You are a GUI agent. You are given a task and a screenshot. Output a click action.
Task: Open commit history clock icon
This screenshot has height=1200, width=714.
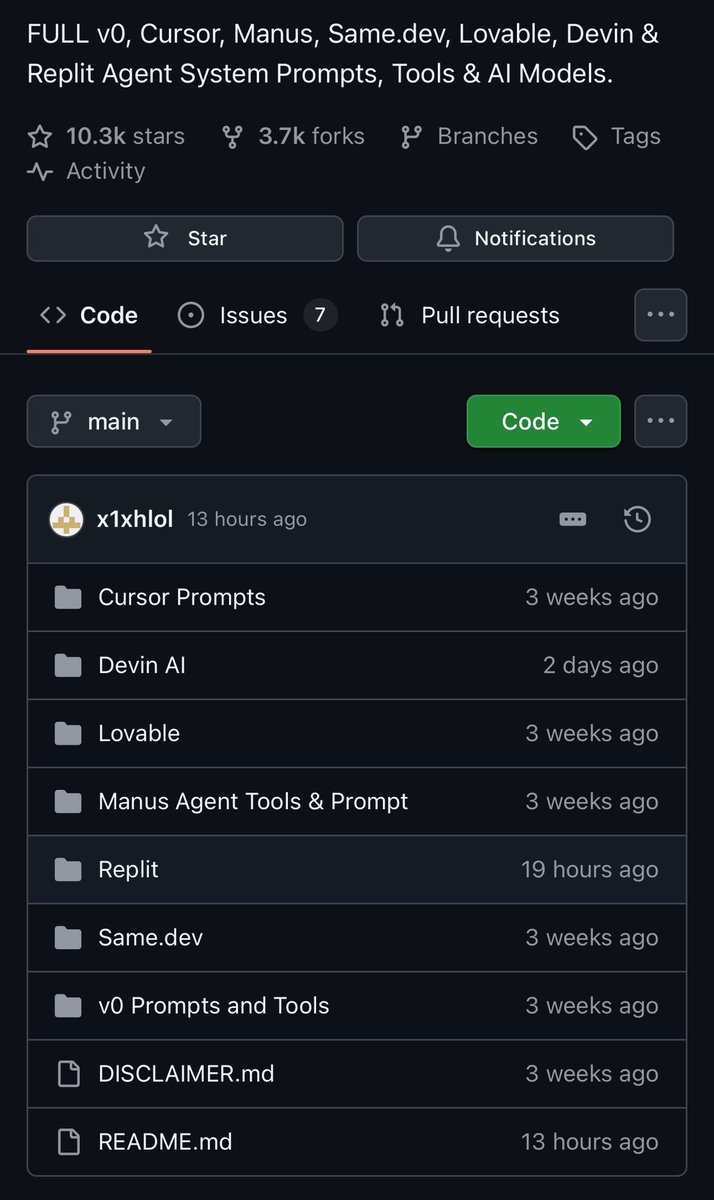[637, 519]
